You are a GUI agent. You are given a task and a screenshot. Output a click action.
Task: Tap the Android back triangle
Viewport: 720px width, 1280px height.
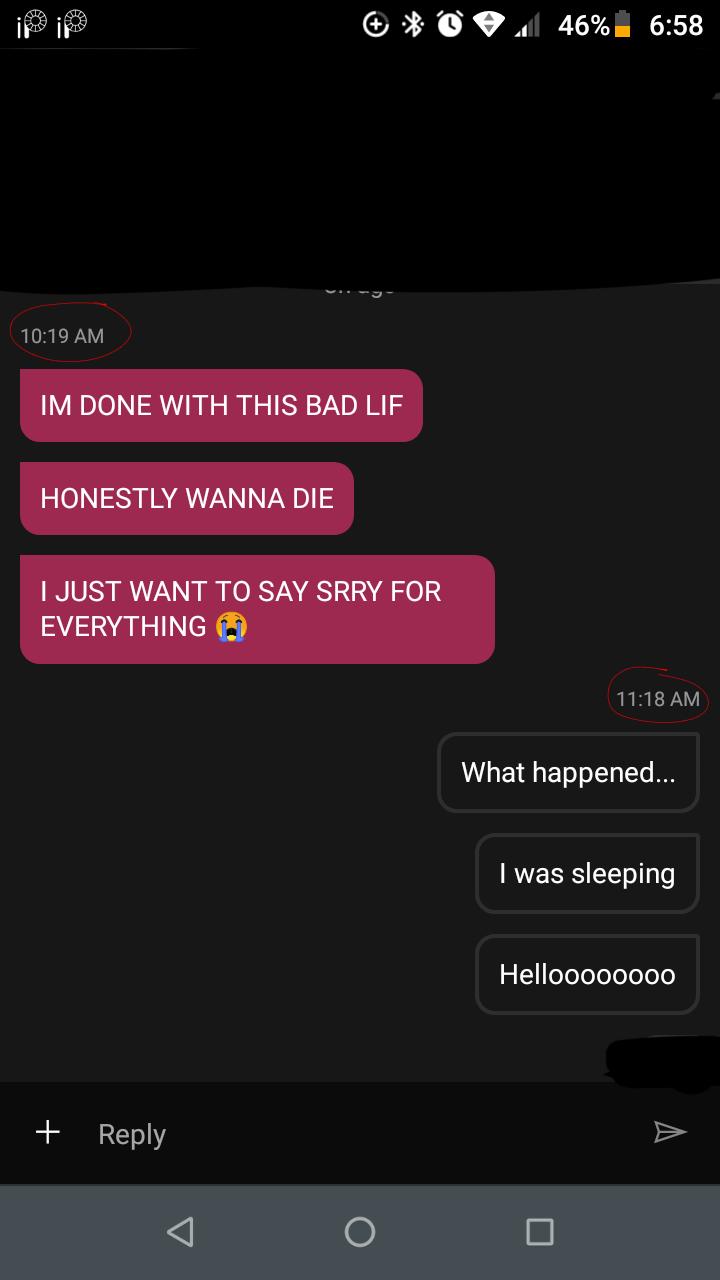coord(180,1231)
